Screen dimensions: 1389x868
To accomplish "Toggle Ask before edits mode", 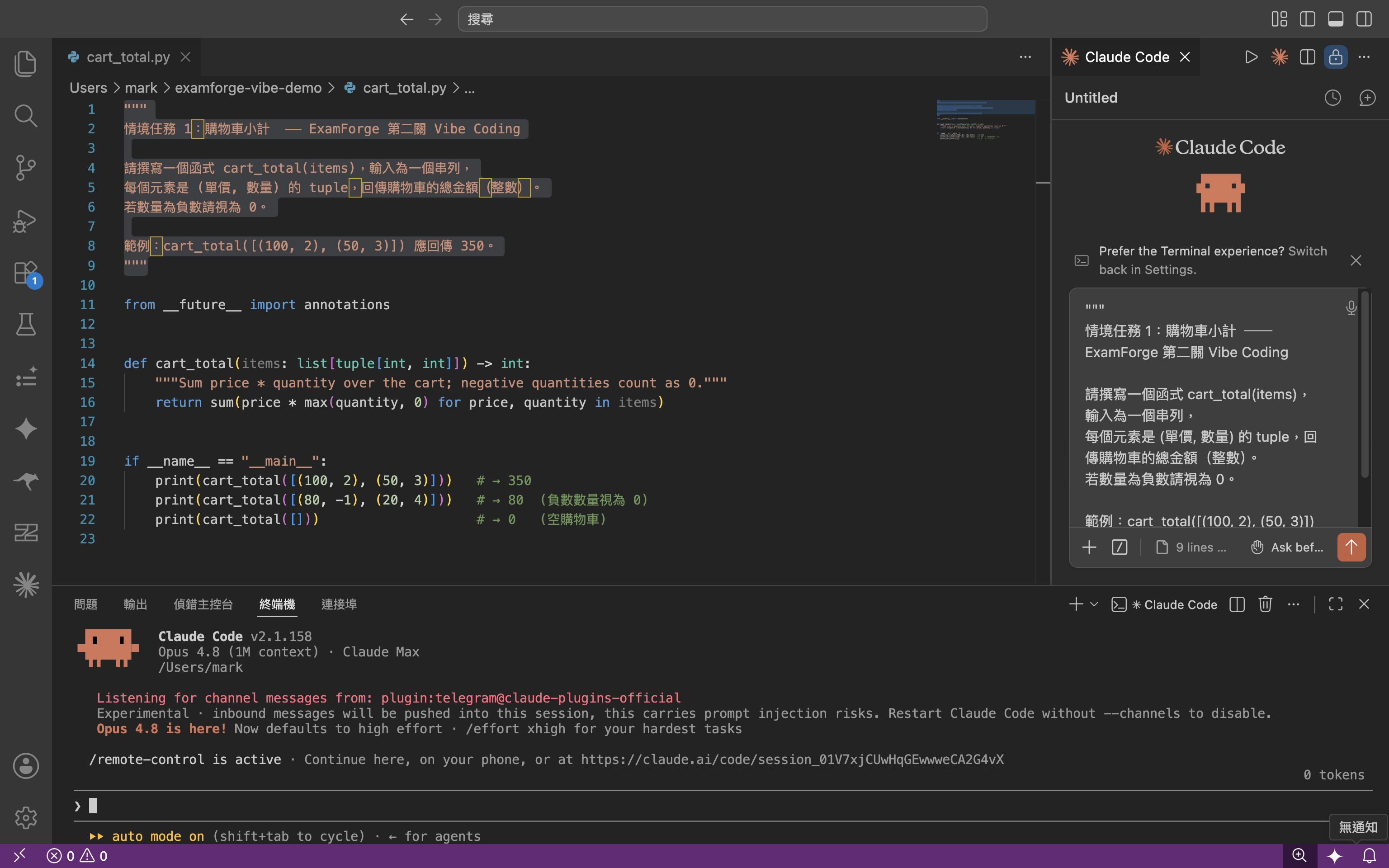I will pos(1287,547).
